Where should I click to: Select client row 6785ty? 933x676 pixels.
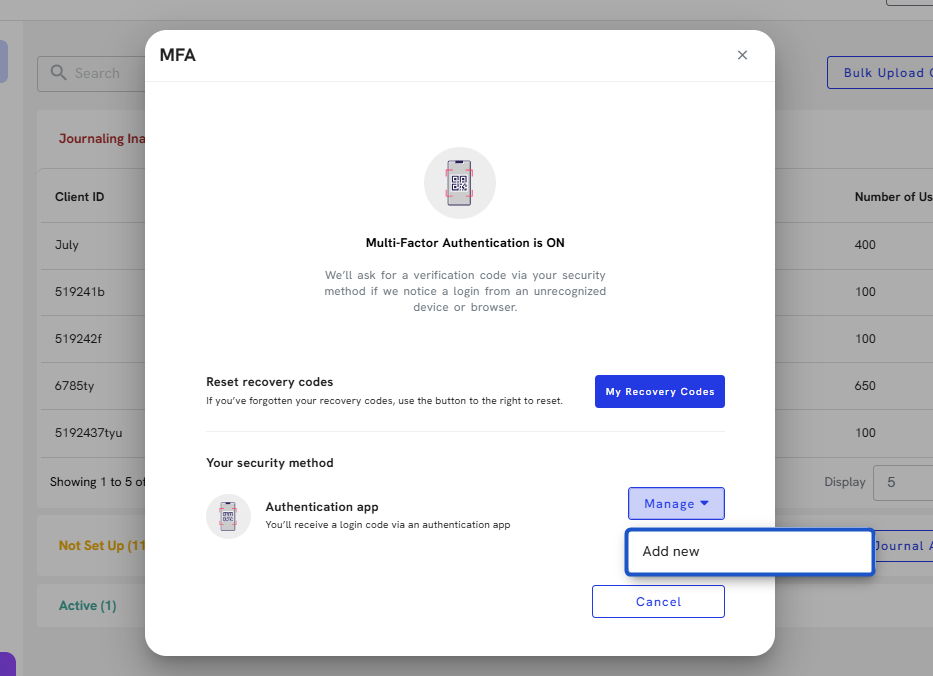coord(75,386)
